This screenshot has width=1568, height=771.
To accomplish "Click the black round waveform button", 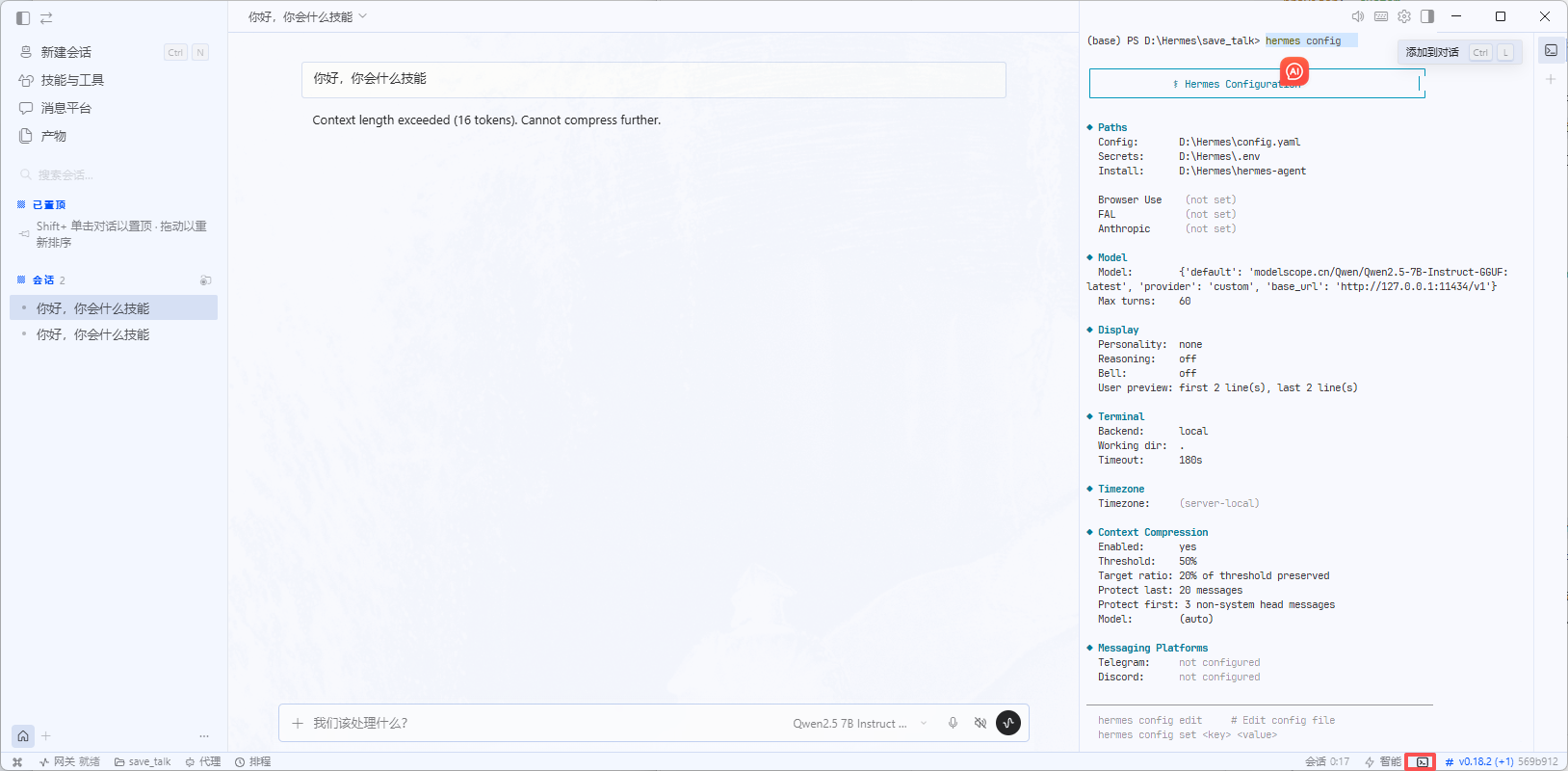I will pyautogui.click(x=1008, y=723).
